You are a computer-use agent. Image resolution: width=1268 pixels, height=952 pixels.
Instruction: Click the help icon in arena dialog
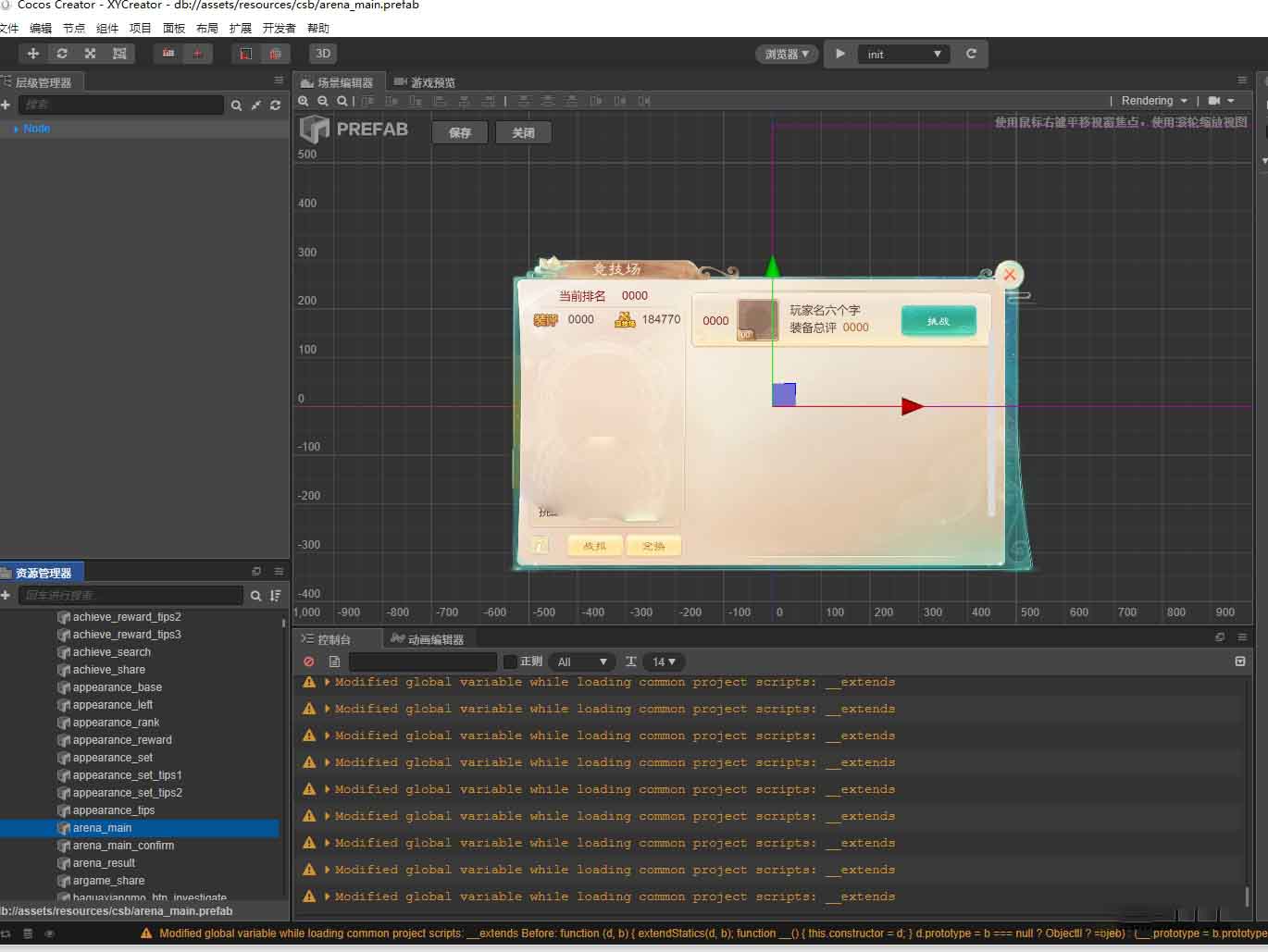pyautogui.click(x=540, y=545)
